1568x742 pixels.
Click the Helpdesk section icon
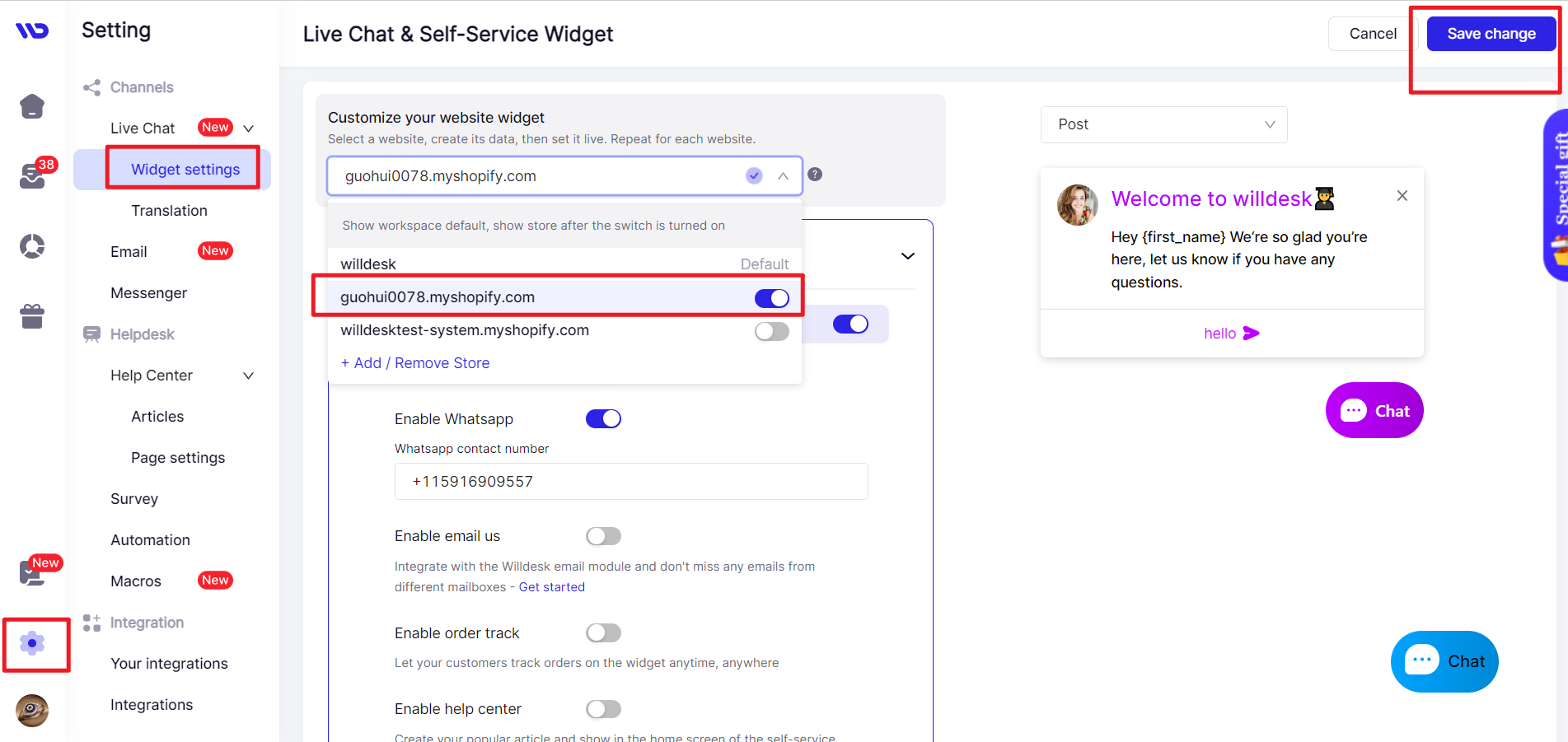coord(91,334)
